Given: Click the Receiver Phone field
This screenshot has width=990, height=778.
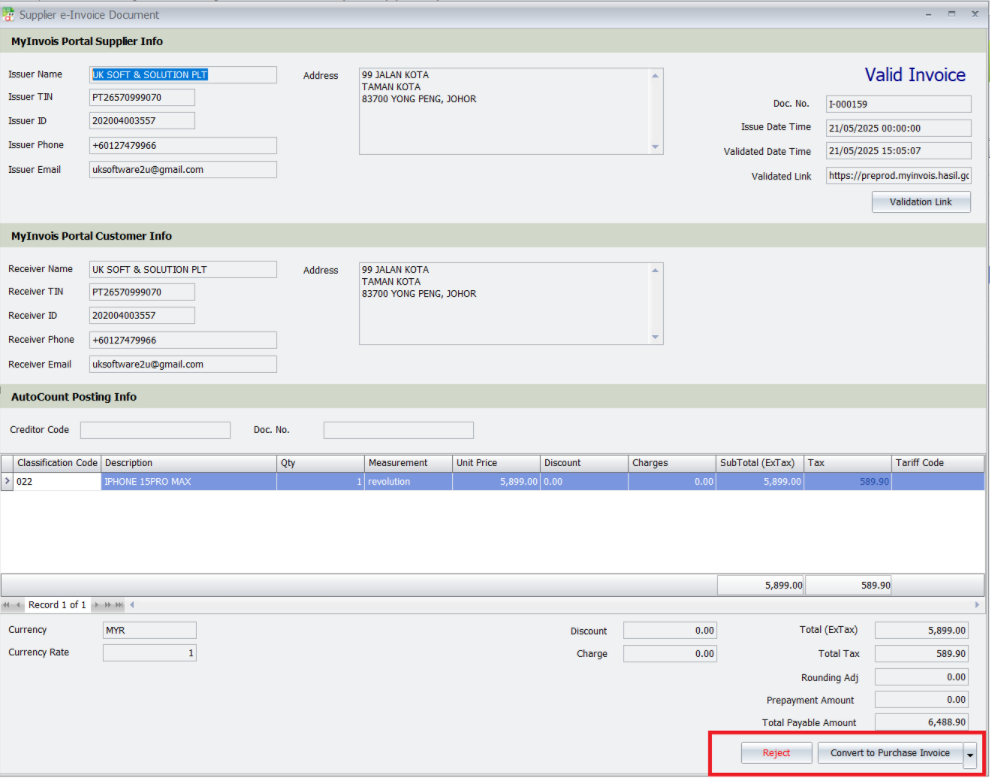Looking at the screenshot, I should coord(182,340).
